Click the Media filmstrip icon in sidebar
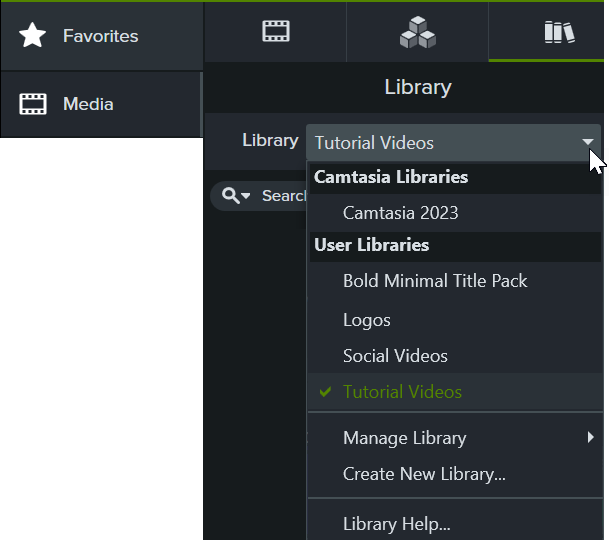This screenshot has height=540, width=609. click(33, 104)
